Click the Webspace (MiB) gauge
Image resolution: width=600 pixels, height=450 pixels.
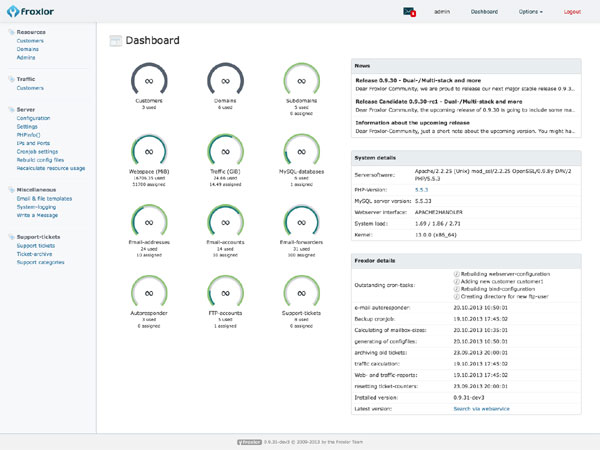click(x=149, y=151)
